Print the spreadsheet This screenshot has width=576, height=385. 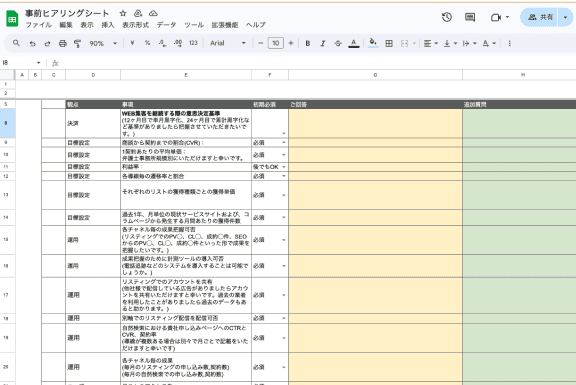(63, 43)
